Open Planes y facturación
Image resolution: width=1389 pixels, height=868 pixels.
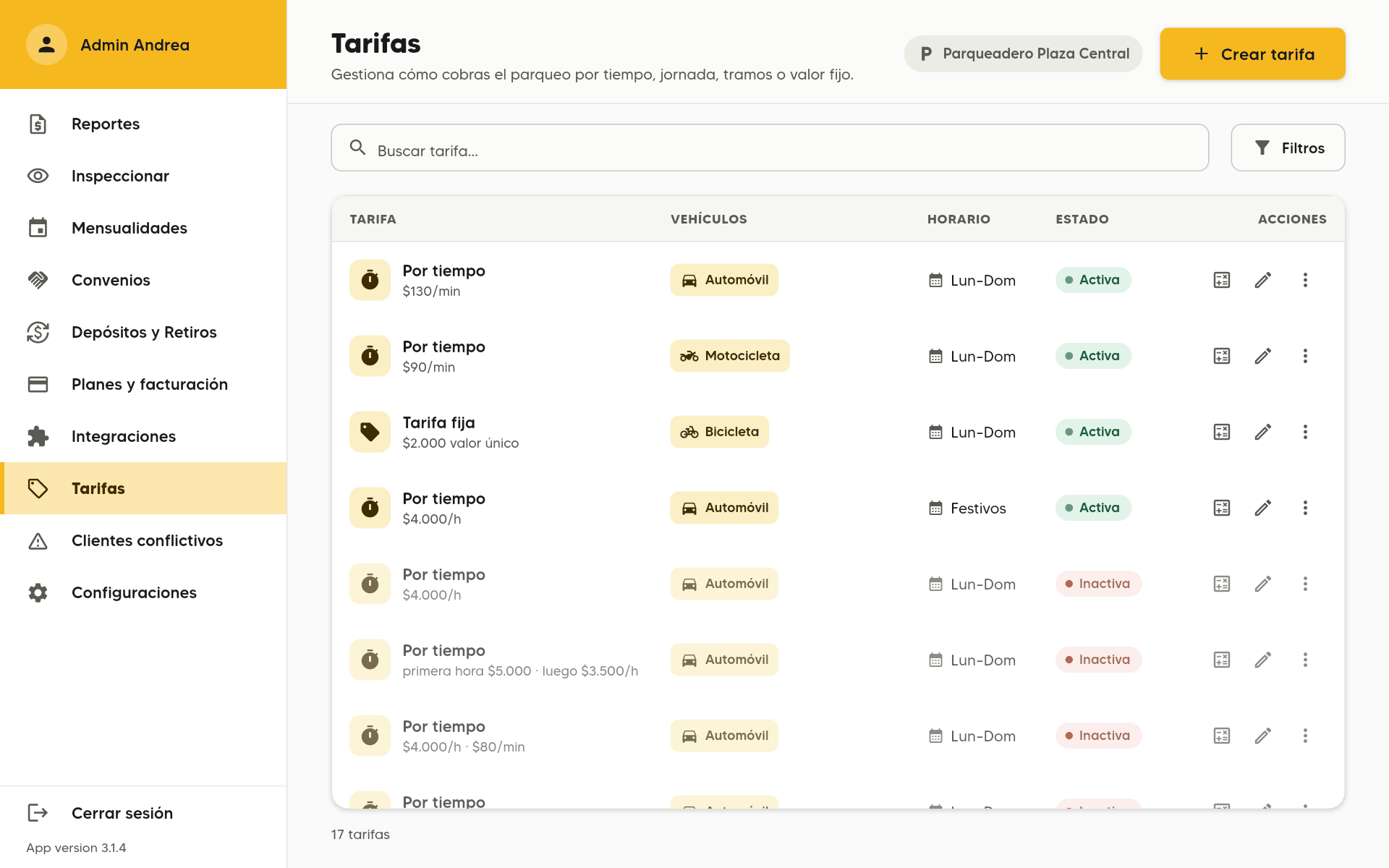pyautogui.click(x=143, y=384)
